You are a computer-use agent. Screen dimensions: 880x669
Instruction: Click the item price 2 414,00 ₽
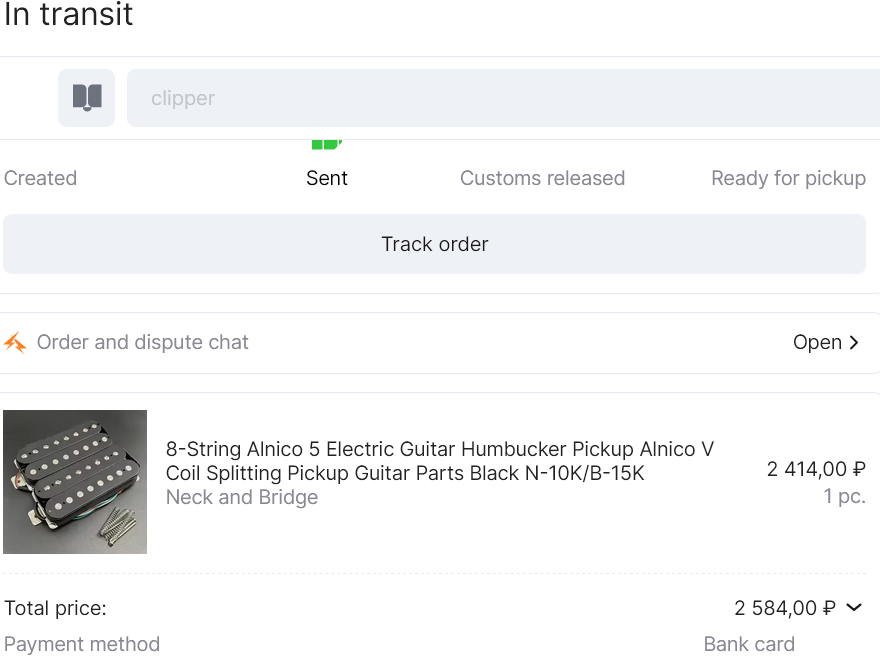816,469
